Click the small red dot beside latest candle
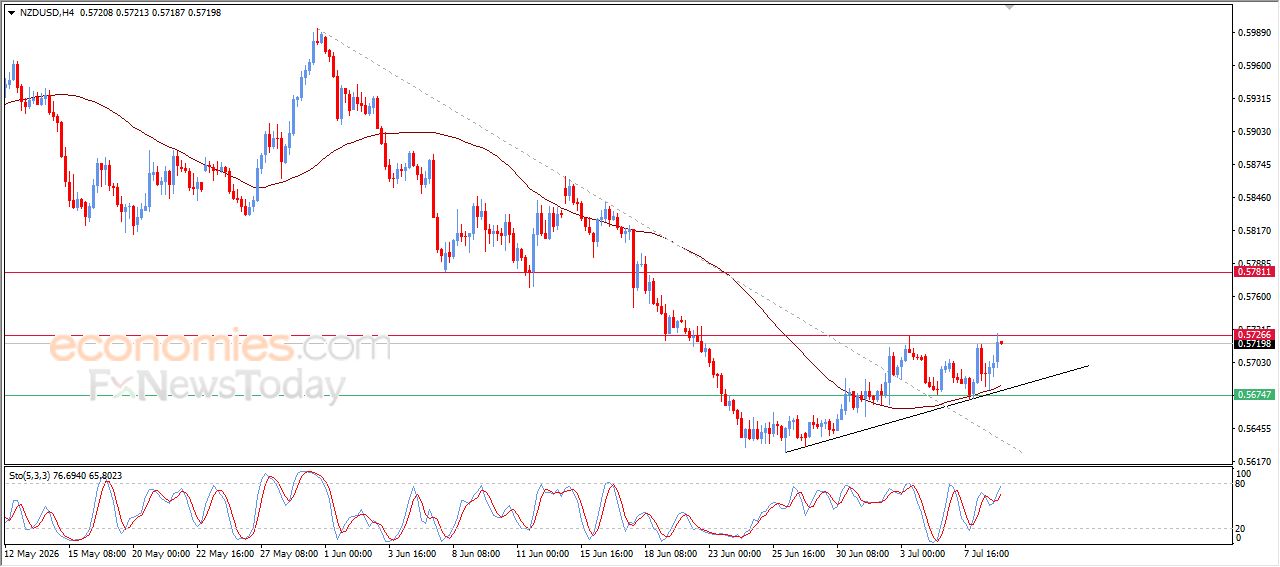 coord(1001,343)
